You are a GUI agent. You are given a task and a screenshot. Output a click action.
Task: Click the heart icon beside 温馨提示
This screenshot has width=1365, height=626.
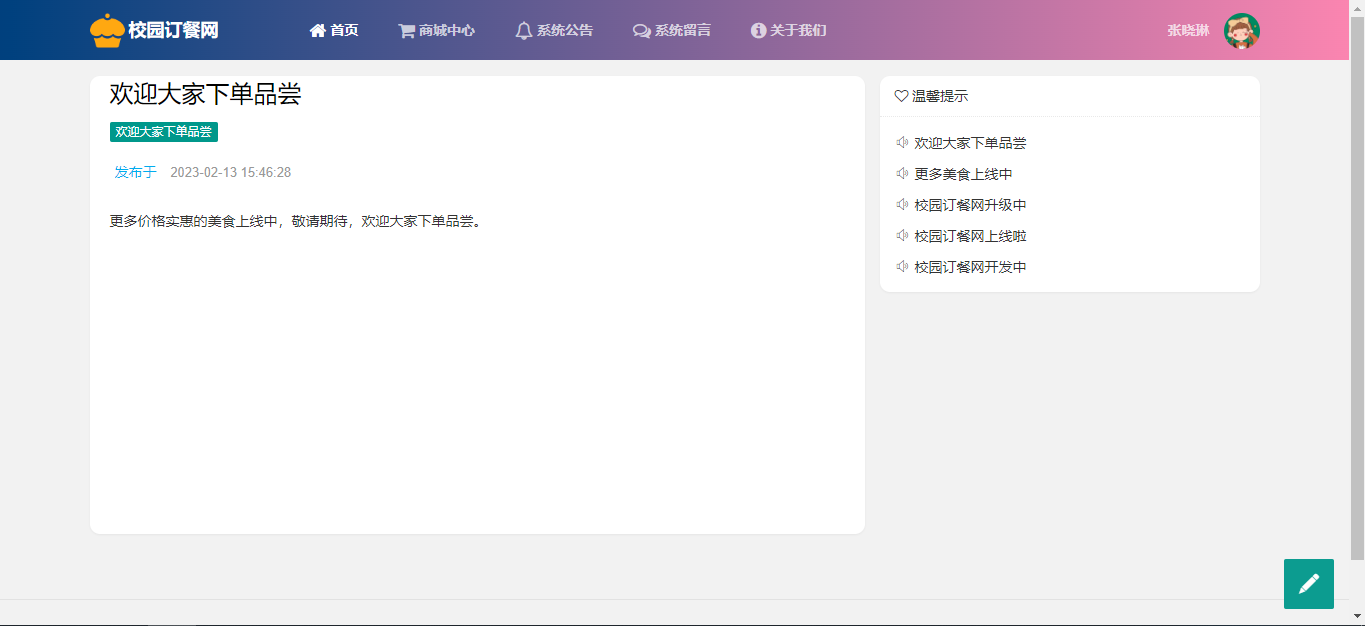tap(901, 96)
